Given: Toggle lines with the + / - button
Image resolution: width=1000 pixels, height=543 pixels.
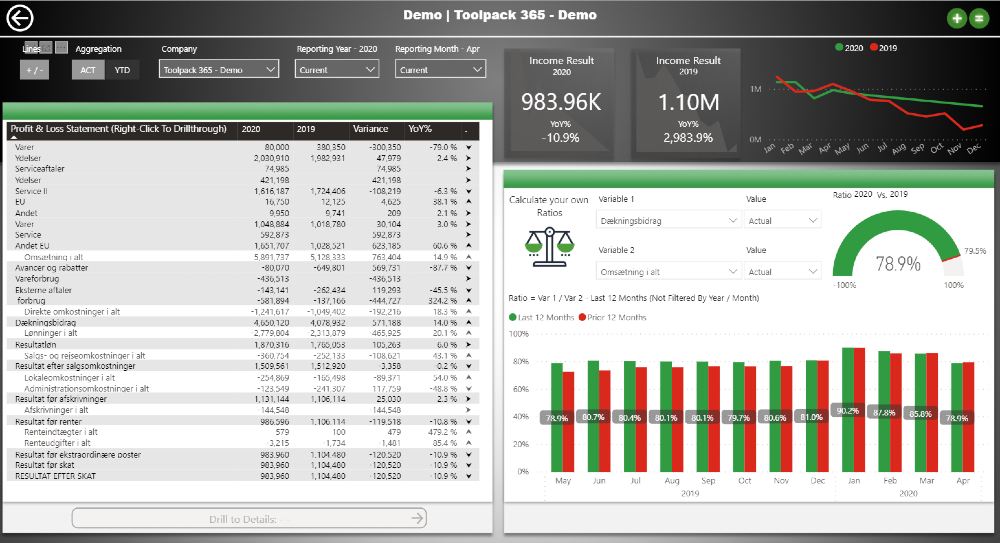Looking at the screenshot, I should (x=34, y=70).
